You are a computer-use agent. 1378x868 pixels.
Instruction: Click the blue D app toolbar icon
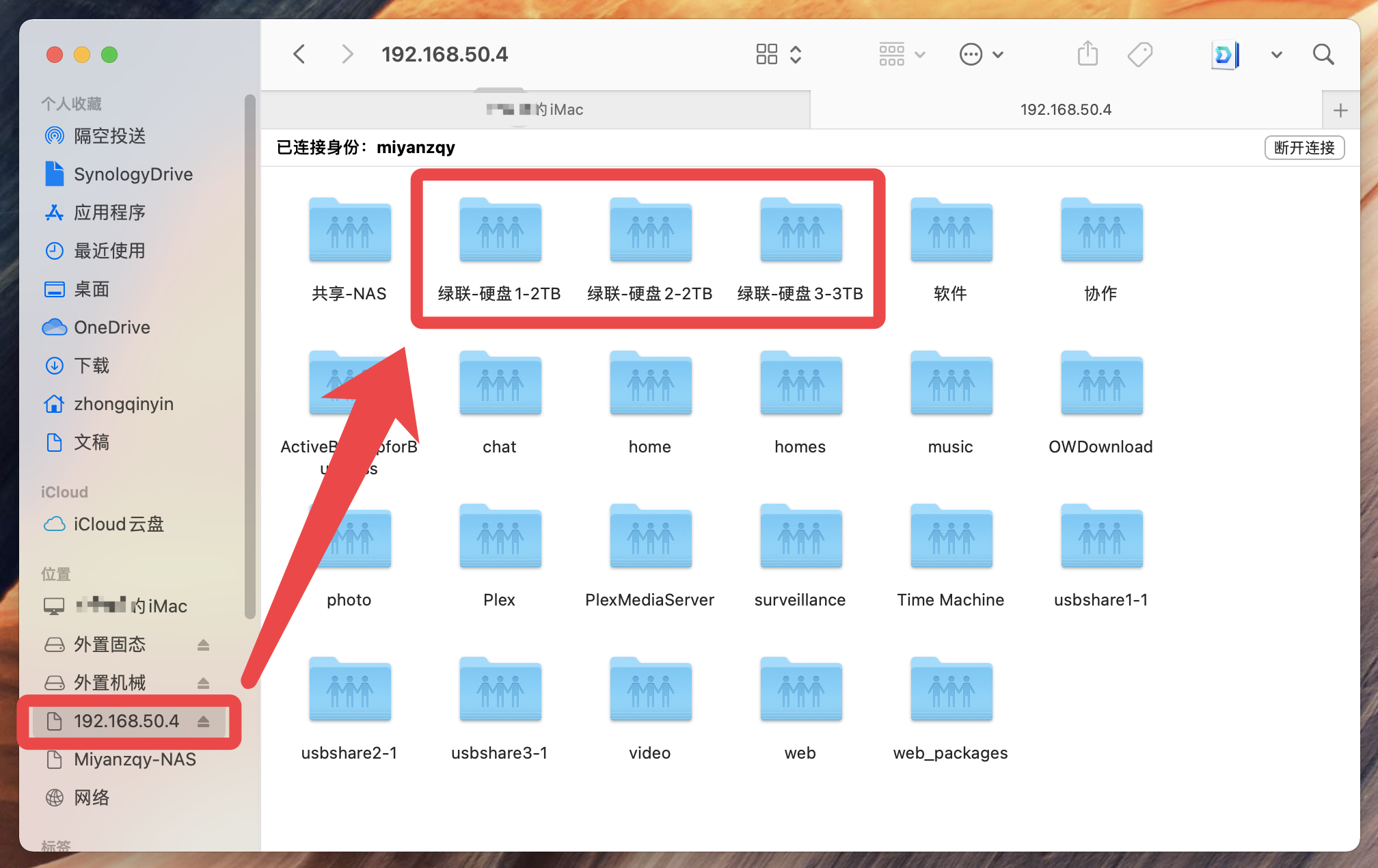1224,55
